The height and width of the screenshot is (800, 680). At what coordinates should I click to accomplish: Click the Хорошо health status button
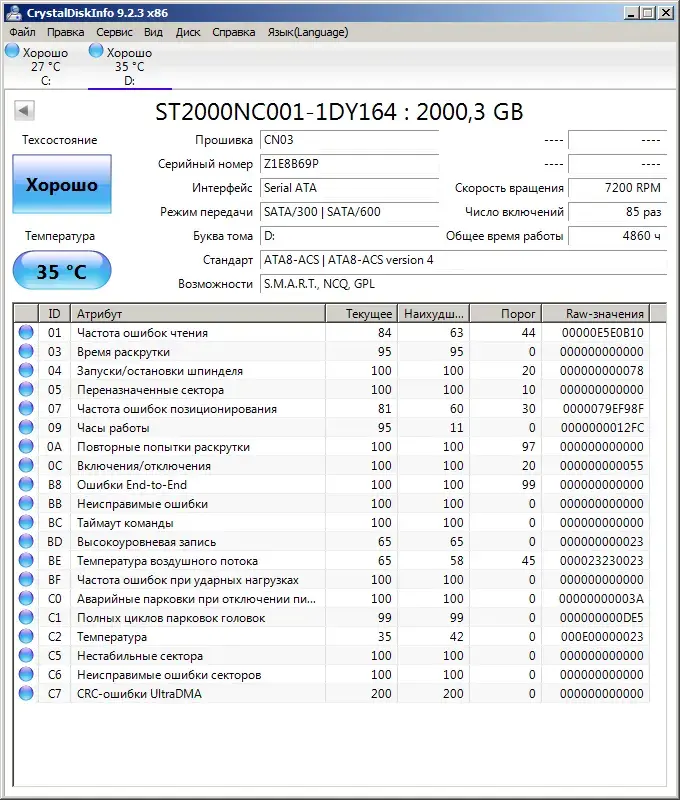(62, 185)
